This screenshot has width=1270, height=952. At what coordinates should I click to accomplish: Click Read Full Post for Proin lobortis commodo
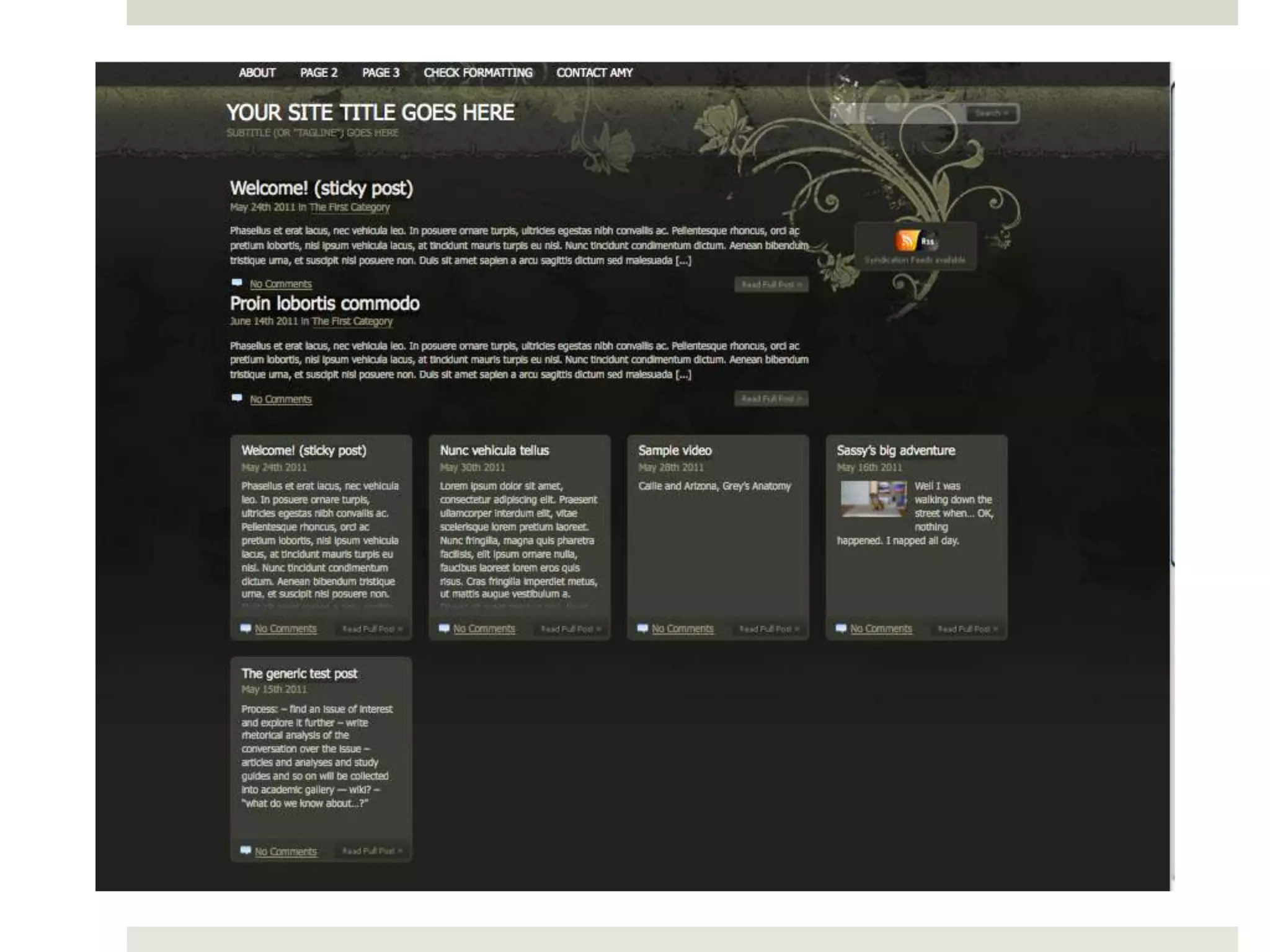coord(771,399)
